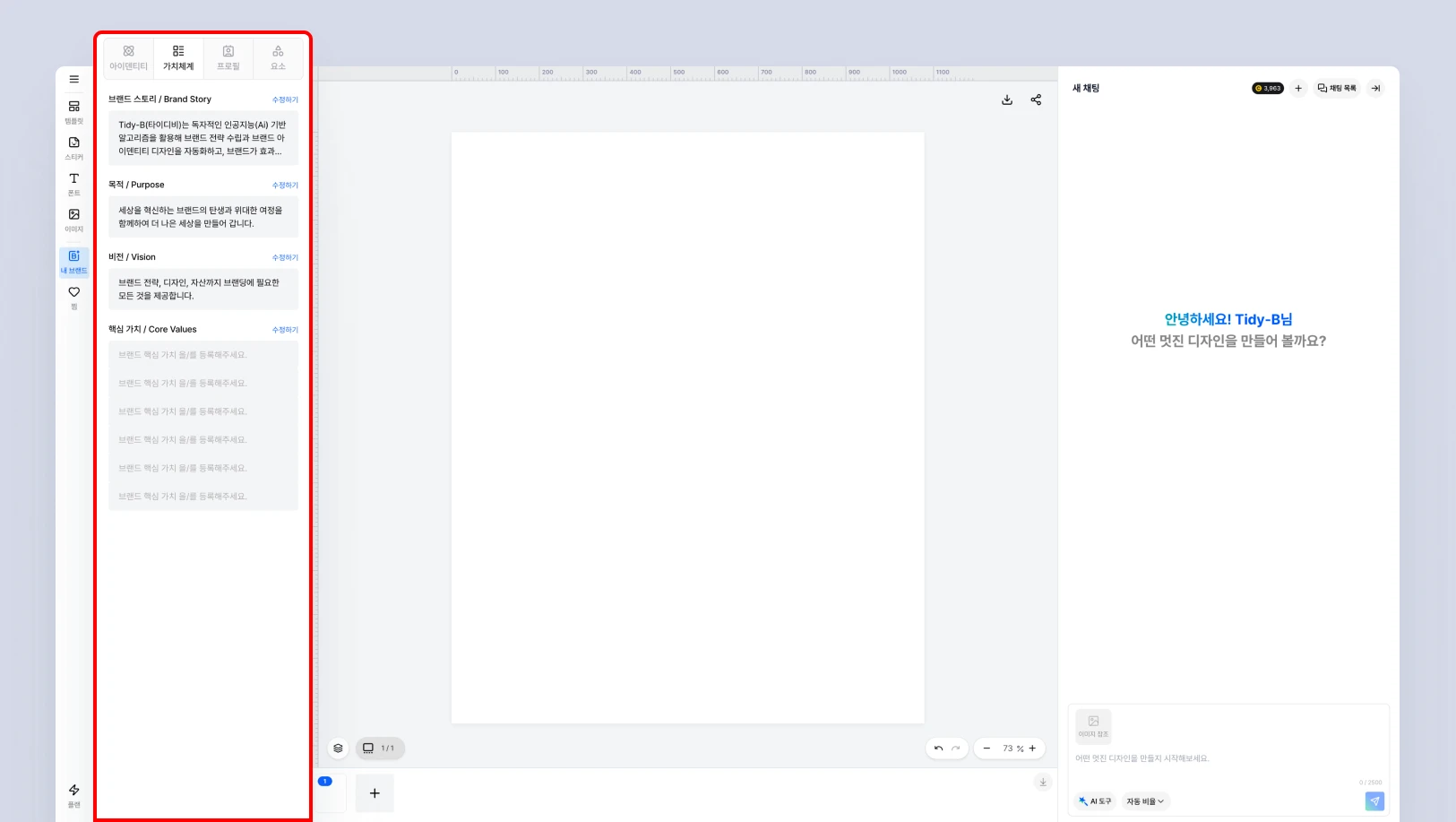The image size is (1456, 822).
Task: Click the AI 도구 button
Action: [x=1095, y=801]
